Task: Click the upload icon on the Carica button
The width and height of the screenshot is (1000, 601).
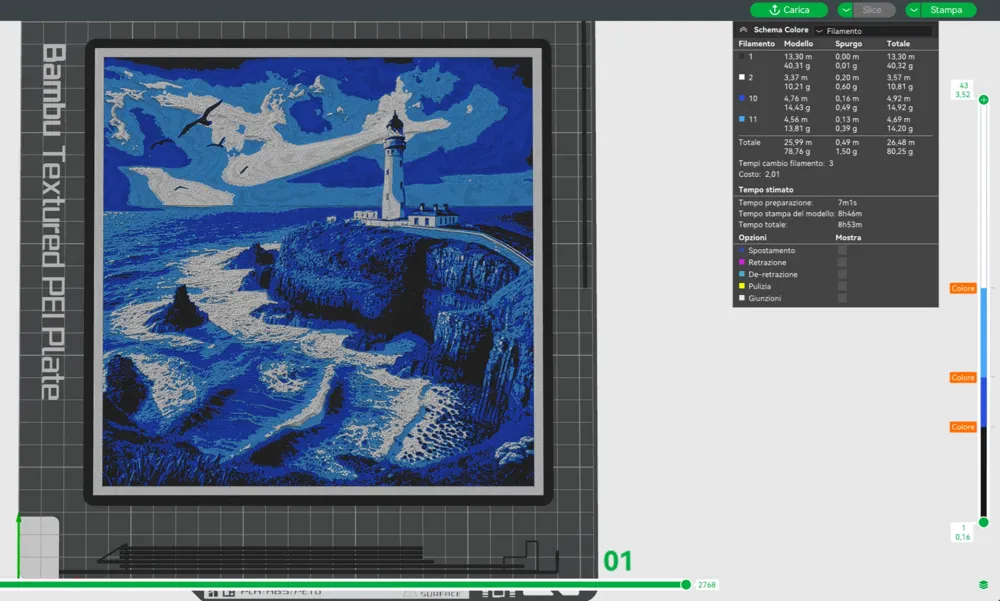Action: click(x=774, y=10)
